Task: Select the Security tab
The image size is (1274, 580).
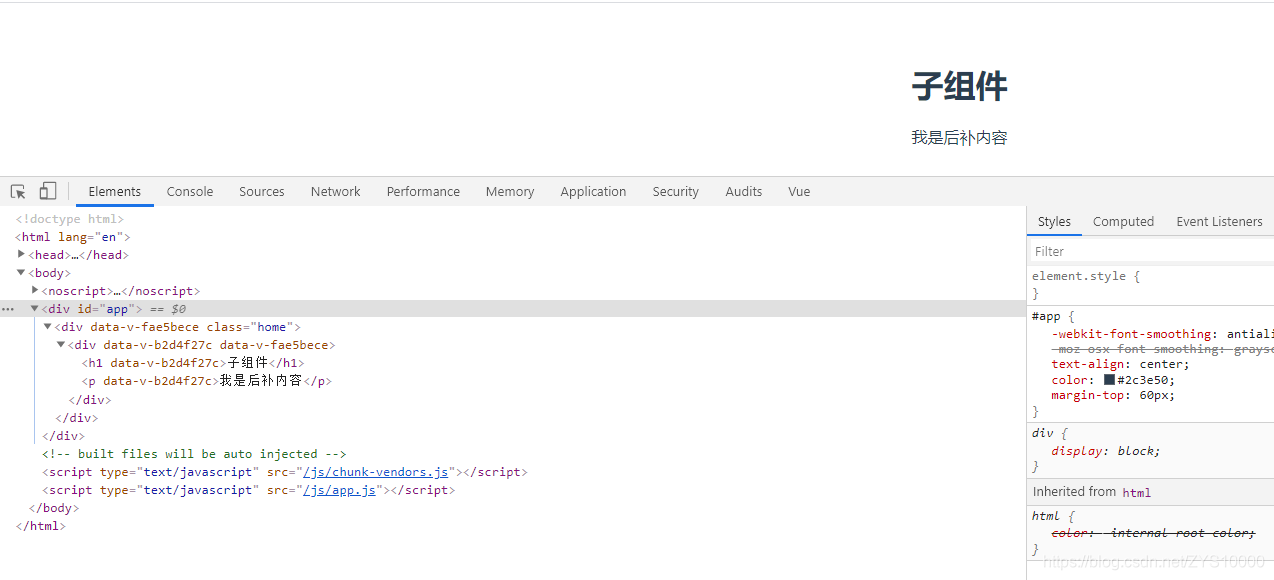Action: click(676, 191)
